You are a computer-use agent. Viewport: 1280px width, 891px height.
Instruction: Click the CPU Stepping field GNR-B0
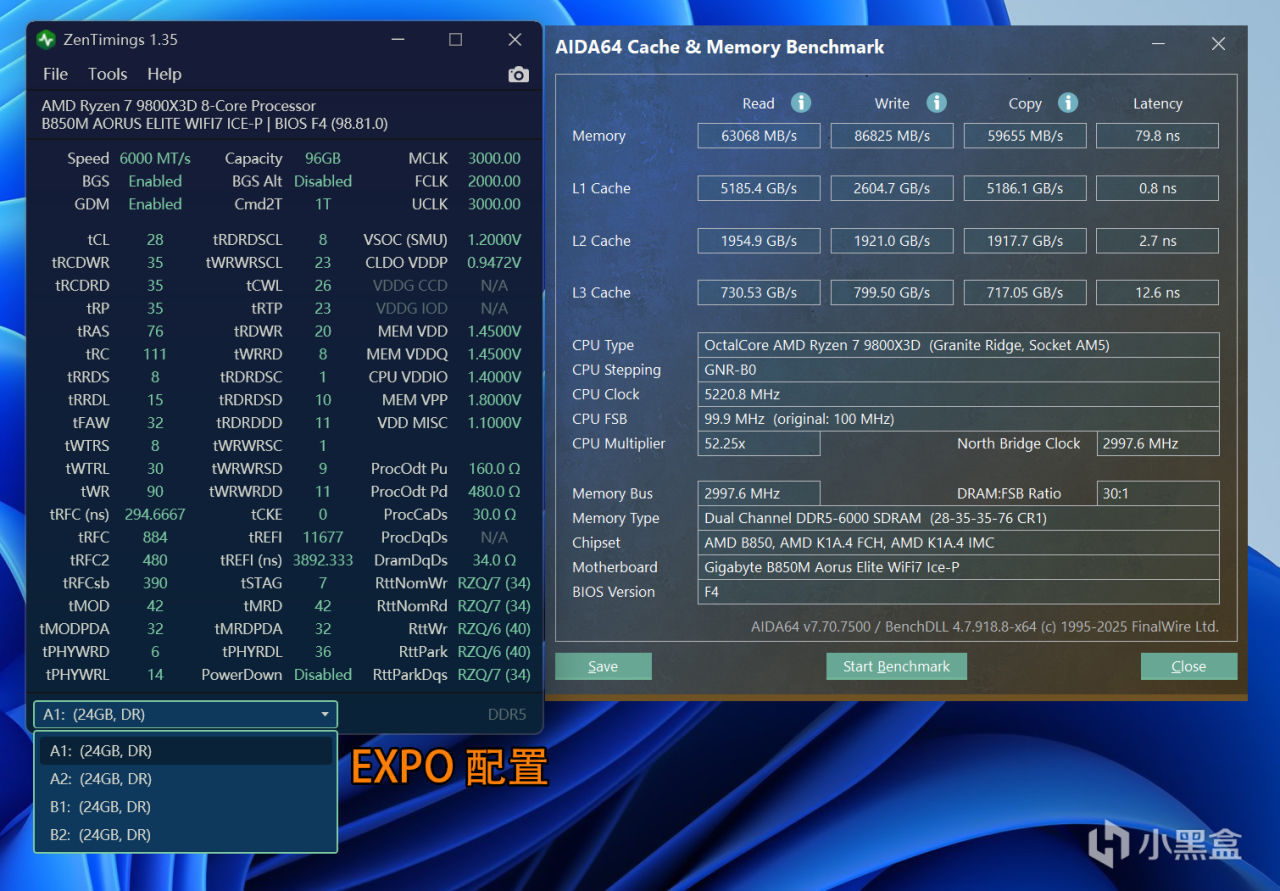pos(958,370)
